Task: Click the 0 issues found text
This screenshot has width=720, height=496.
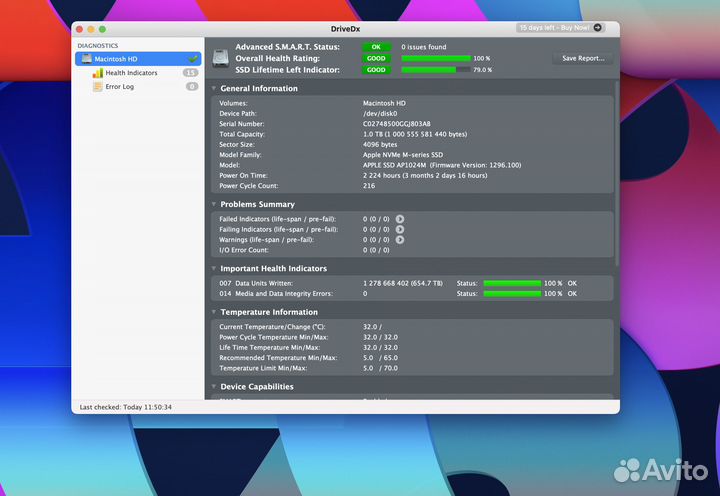Action: click(x=424, y=47)
